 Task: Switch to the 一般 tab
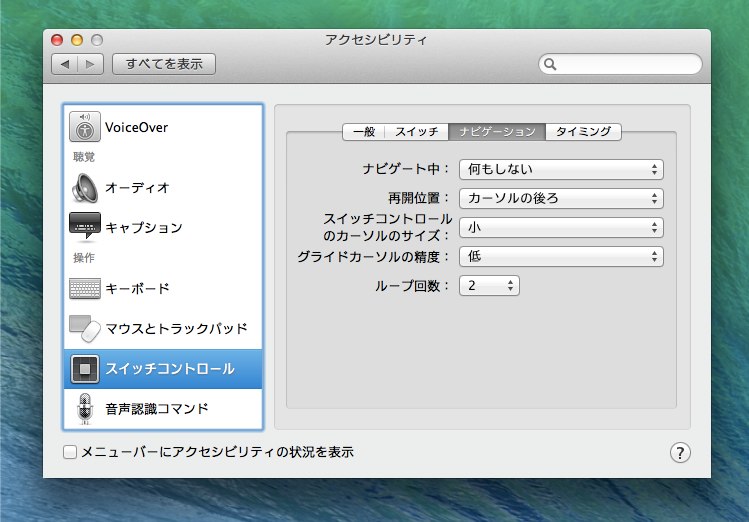364,131
